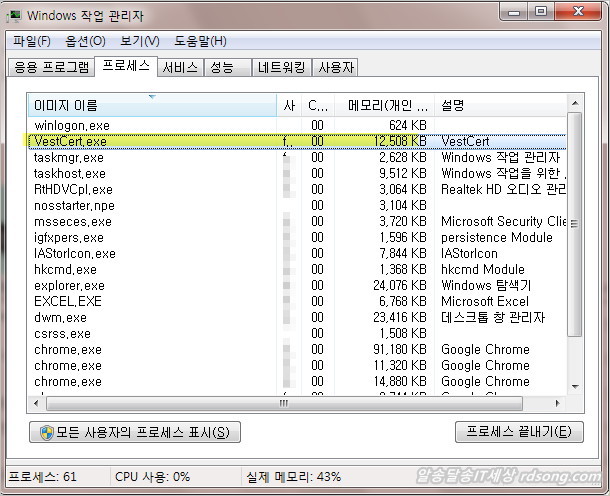Sort by the 메모리(개인 ...) column header
The width and height of the screenshot is (610, 496).
pos(388,105)
